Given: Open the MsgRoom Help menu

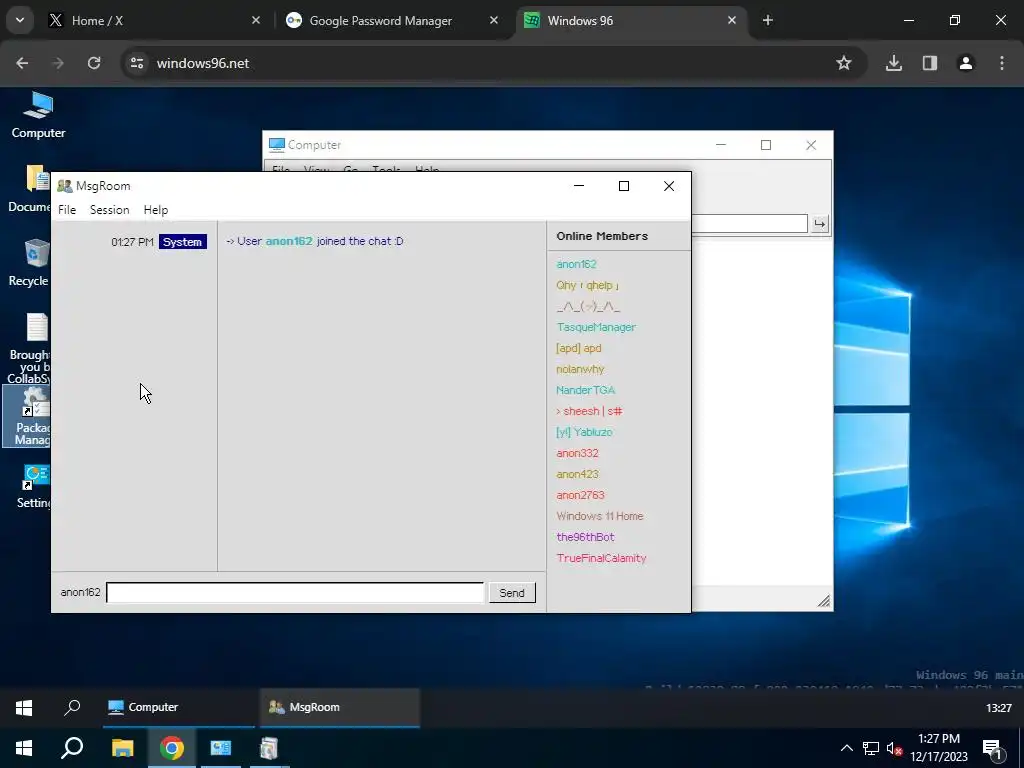Looking at the screenshot, I should pyautogui.click(x=155, y=210).
